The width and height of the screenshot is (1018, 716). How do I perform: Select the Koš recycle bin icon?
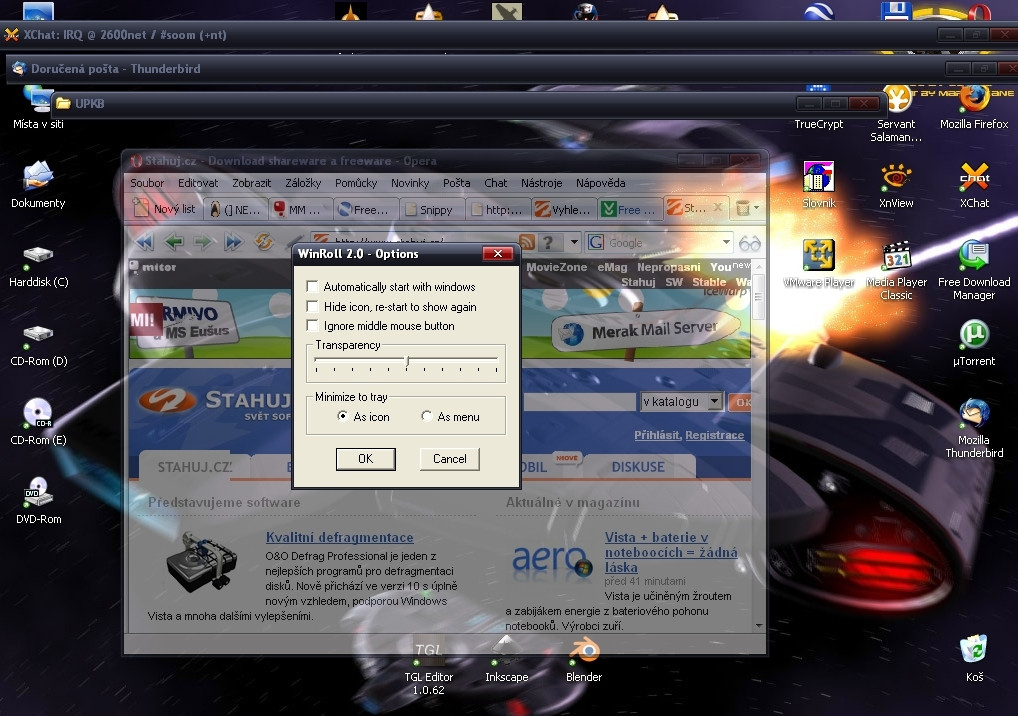tap(974, 658)
